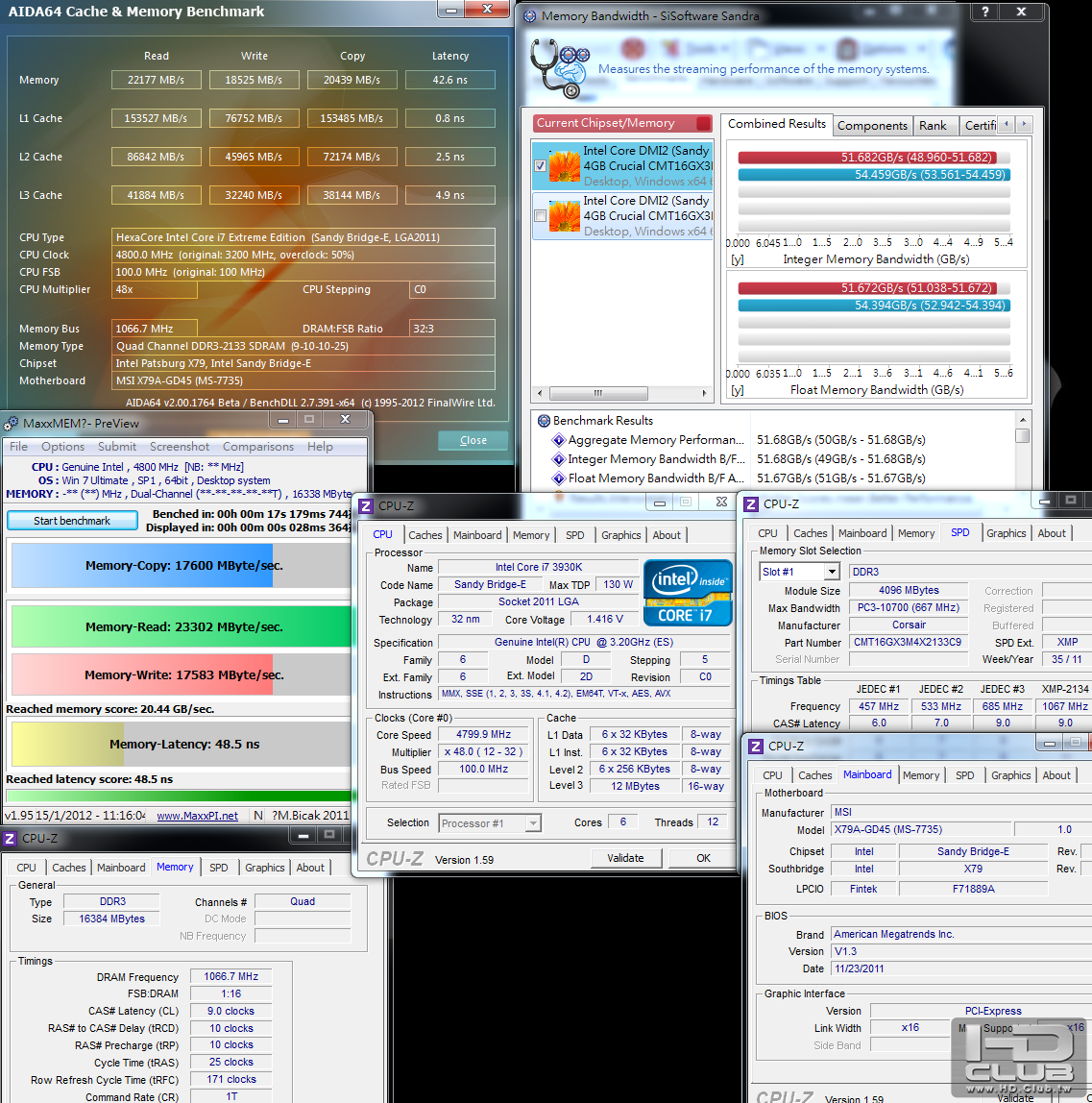1092x1103 pixels.
Task: Open Sandra help question mark button
Action: tap(985, 12)
